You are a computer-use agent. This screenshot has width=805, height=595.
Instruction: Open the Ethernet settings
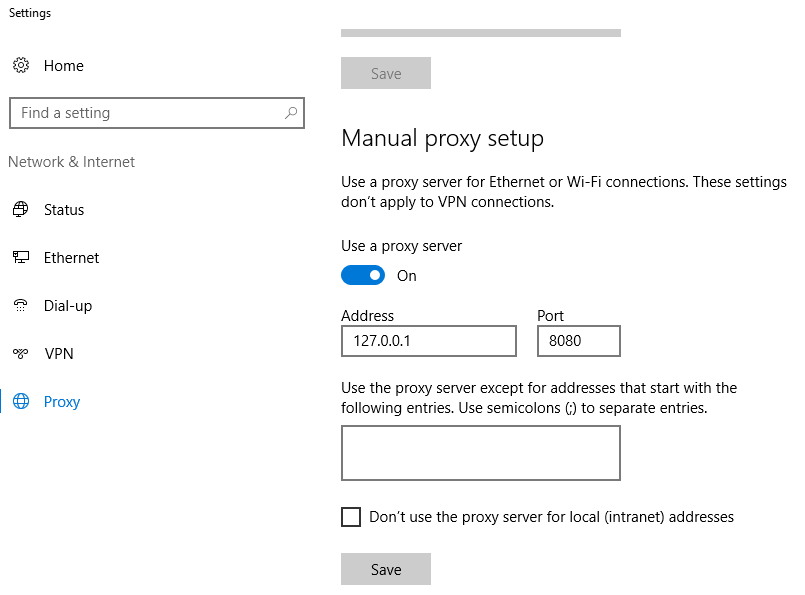(71, 257)
